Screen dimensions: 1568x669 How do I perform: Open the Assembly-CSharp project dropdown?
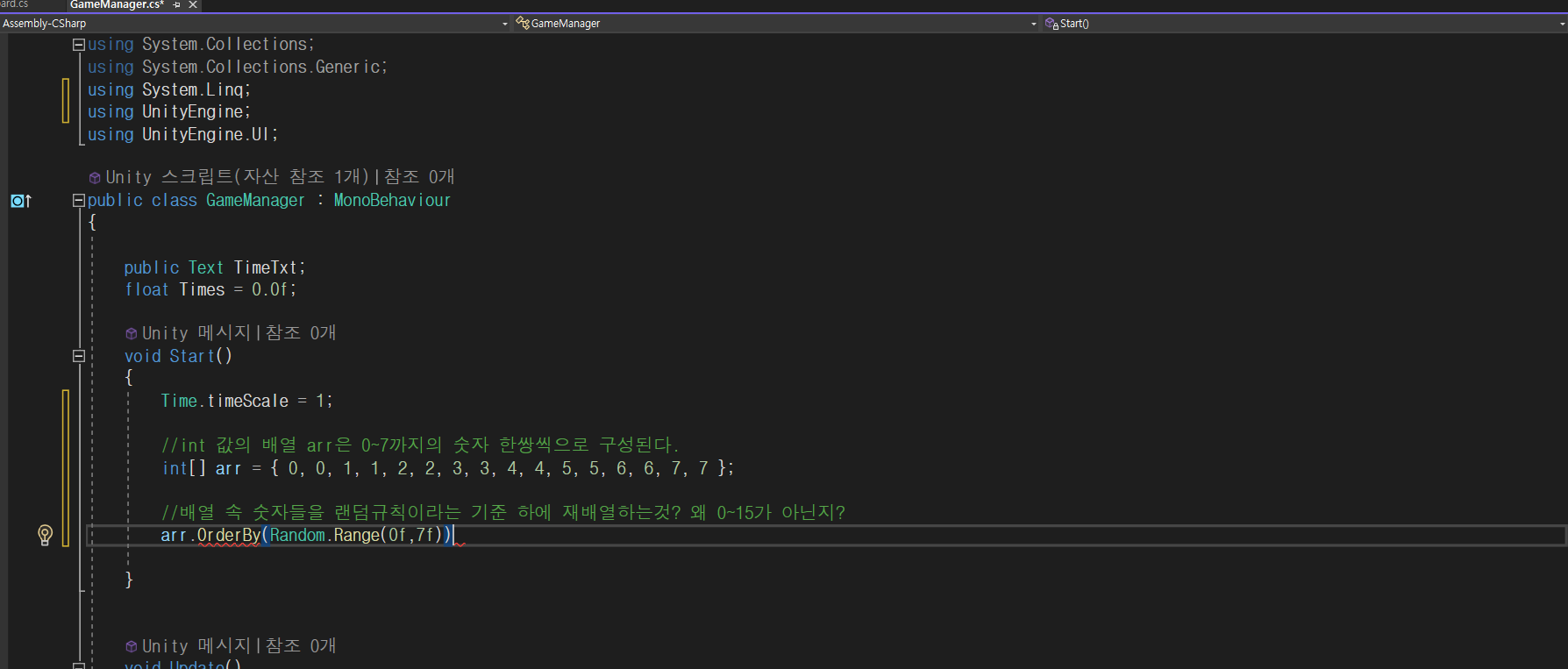(x=505, y=24)
